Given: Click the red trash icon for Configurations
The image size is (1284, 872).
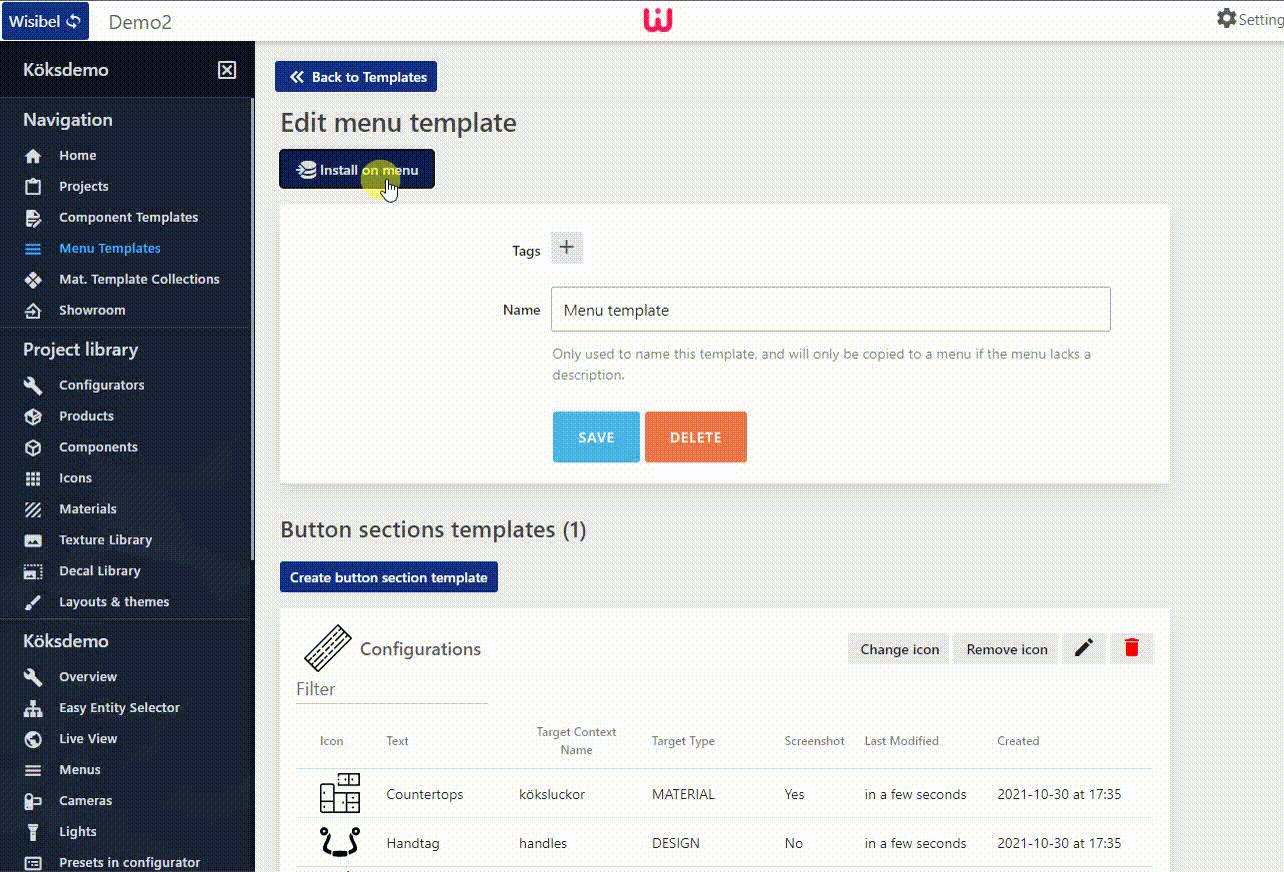Looking at the screenshot, I should (1131, 648).
